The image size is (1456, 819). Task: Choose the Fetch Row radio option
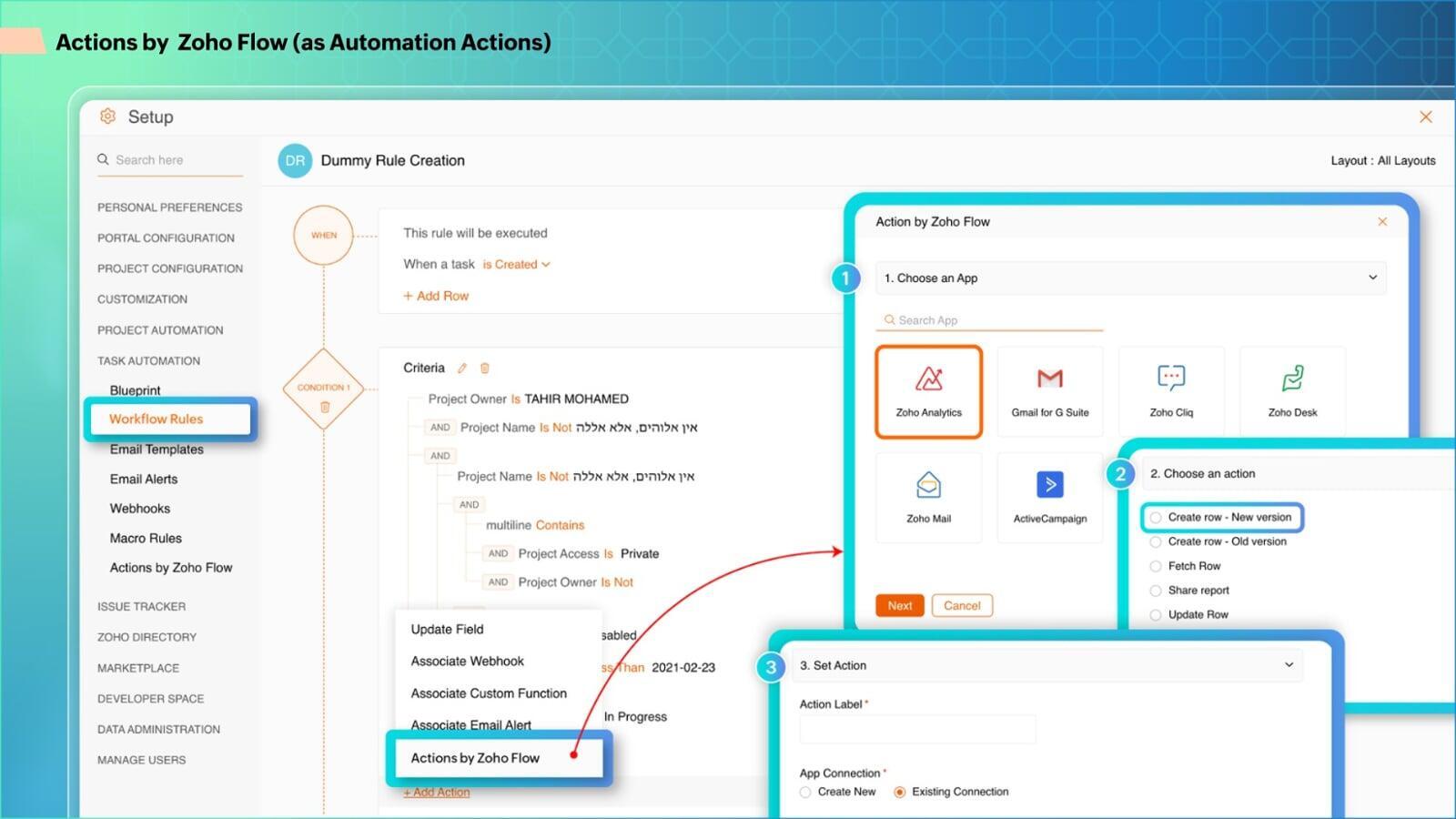(x=1185, y=566)
